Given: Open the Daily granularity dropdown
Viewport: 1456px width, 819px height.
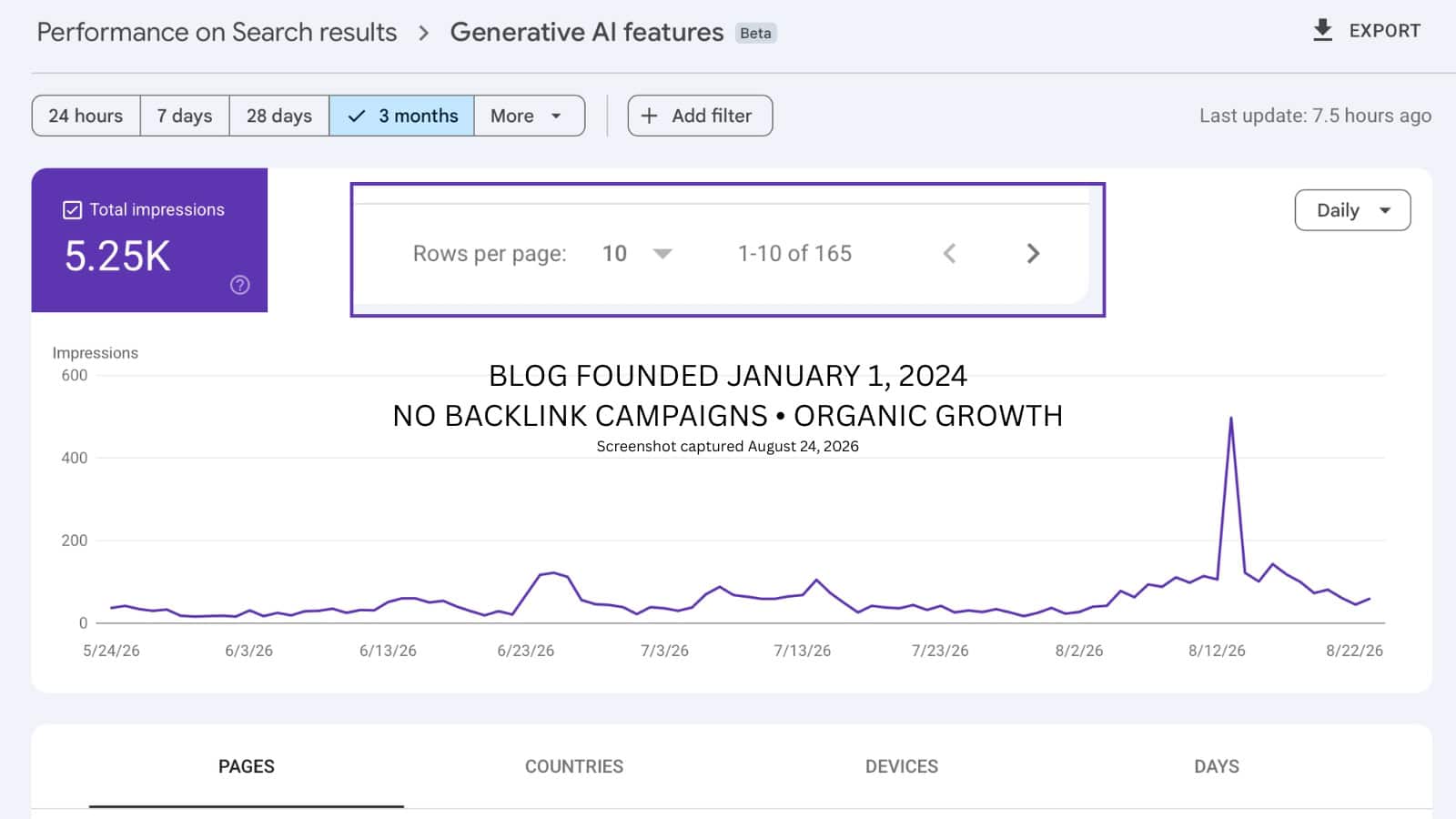Looking at the screenshot, I should click(1352, 210).
